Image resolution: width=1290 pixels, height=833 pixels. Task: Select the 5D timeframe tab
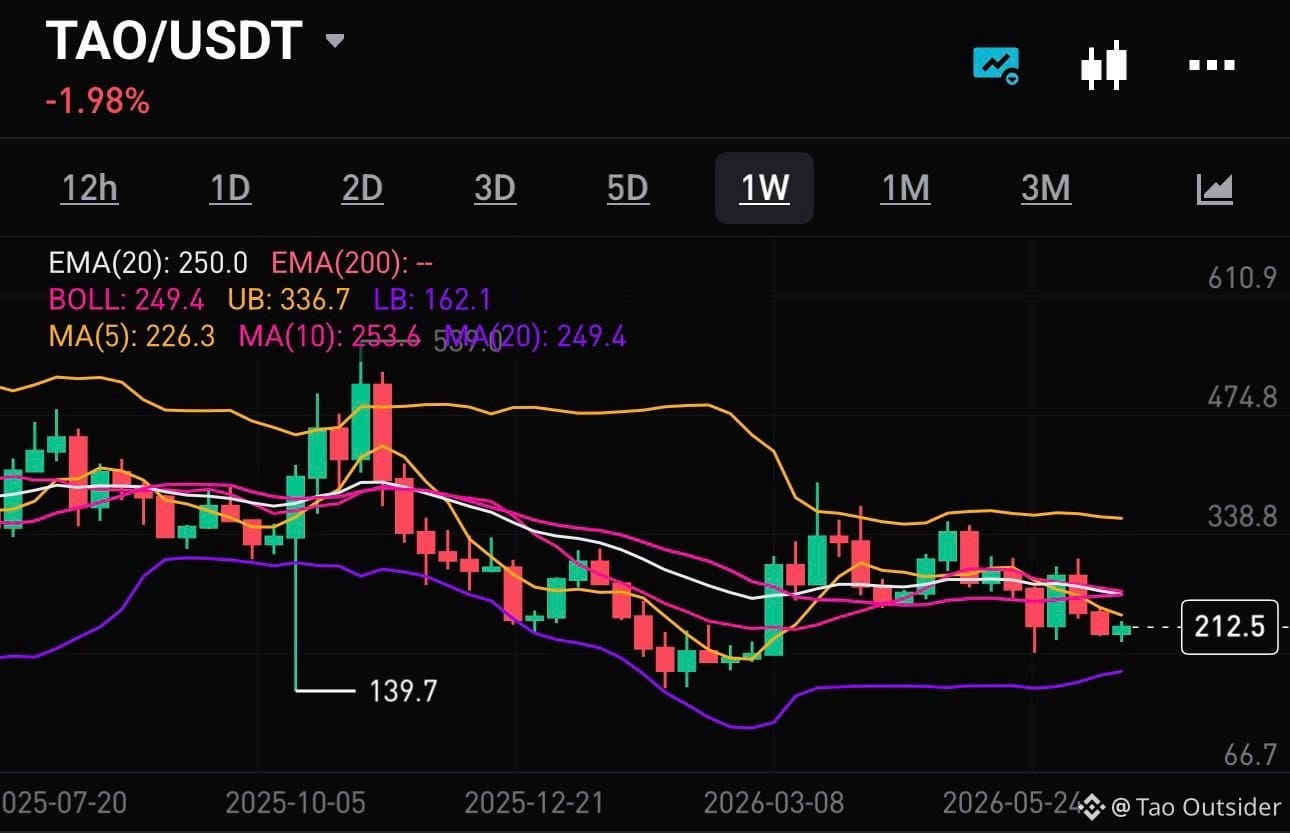click(x=628, y=188)
